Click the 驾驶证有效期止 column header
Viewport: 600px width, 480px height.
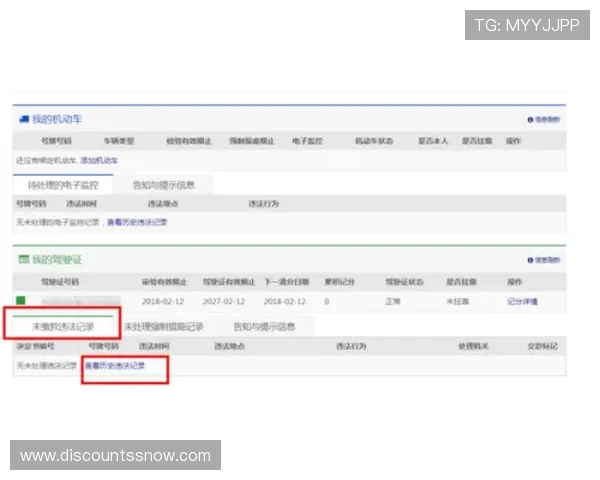229,282
